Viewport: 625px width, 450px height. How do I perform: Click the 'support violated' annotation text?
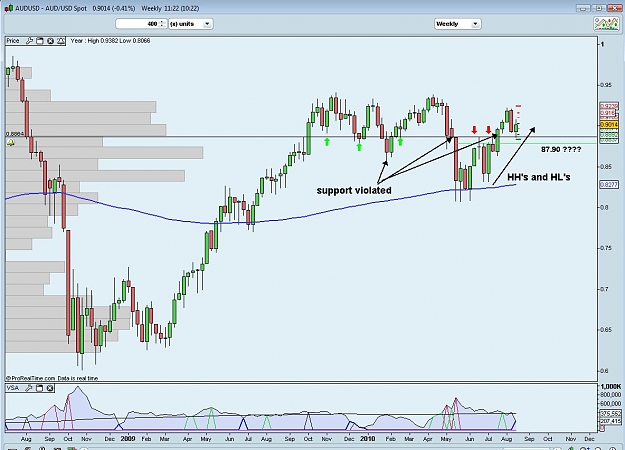[x=354, y=191]
